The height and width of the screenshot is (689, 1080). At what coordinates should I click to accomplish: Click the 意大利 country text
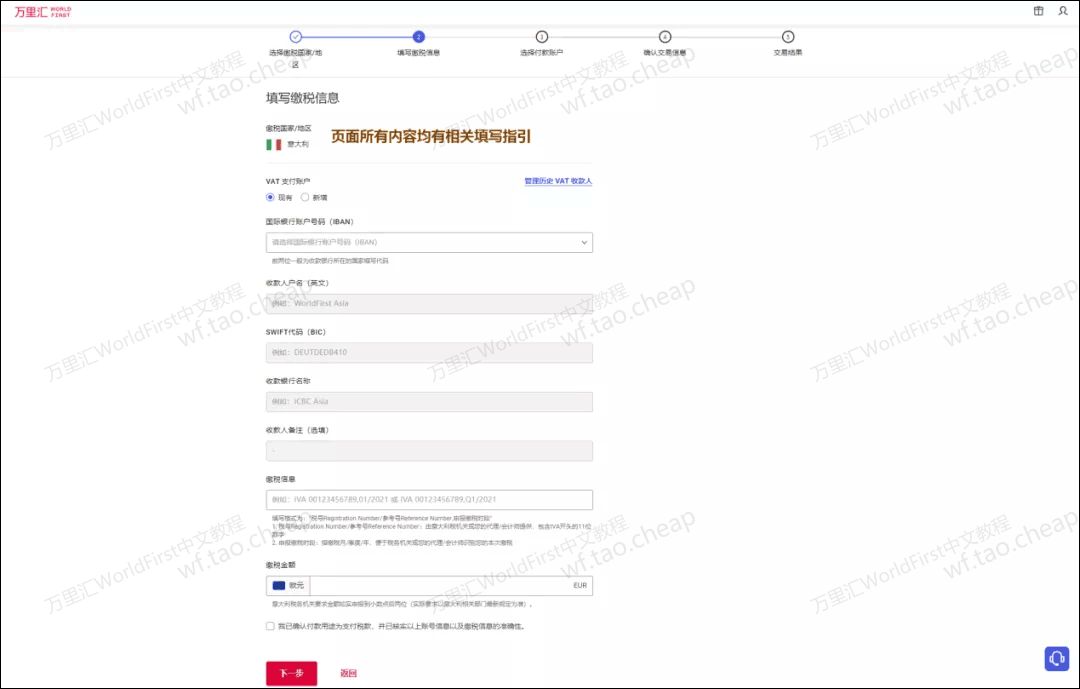(x=298, y=145)
